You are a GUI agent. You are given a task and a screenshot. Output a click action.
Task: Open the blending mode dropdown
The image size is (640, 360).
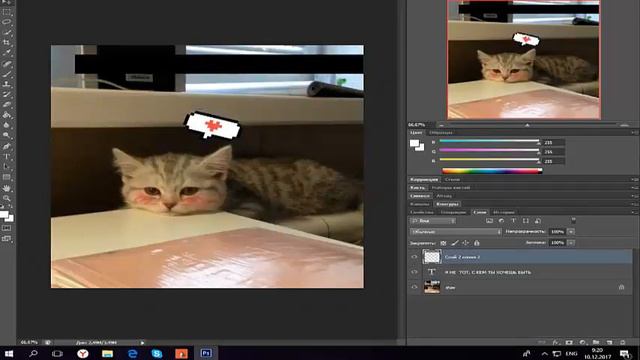(456, 232)
